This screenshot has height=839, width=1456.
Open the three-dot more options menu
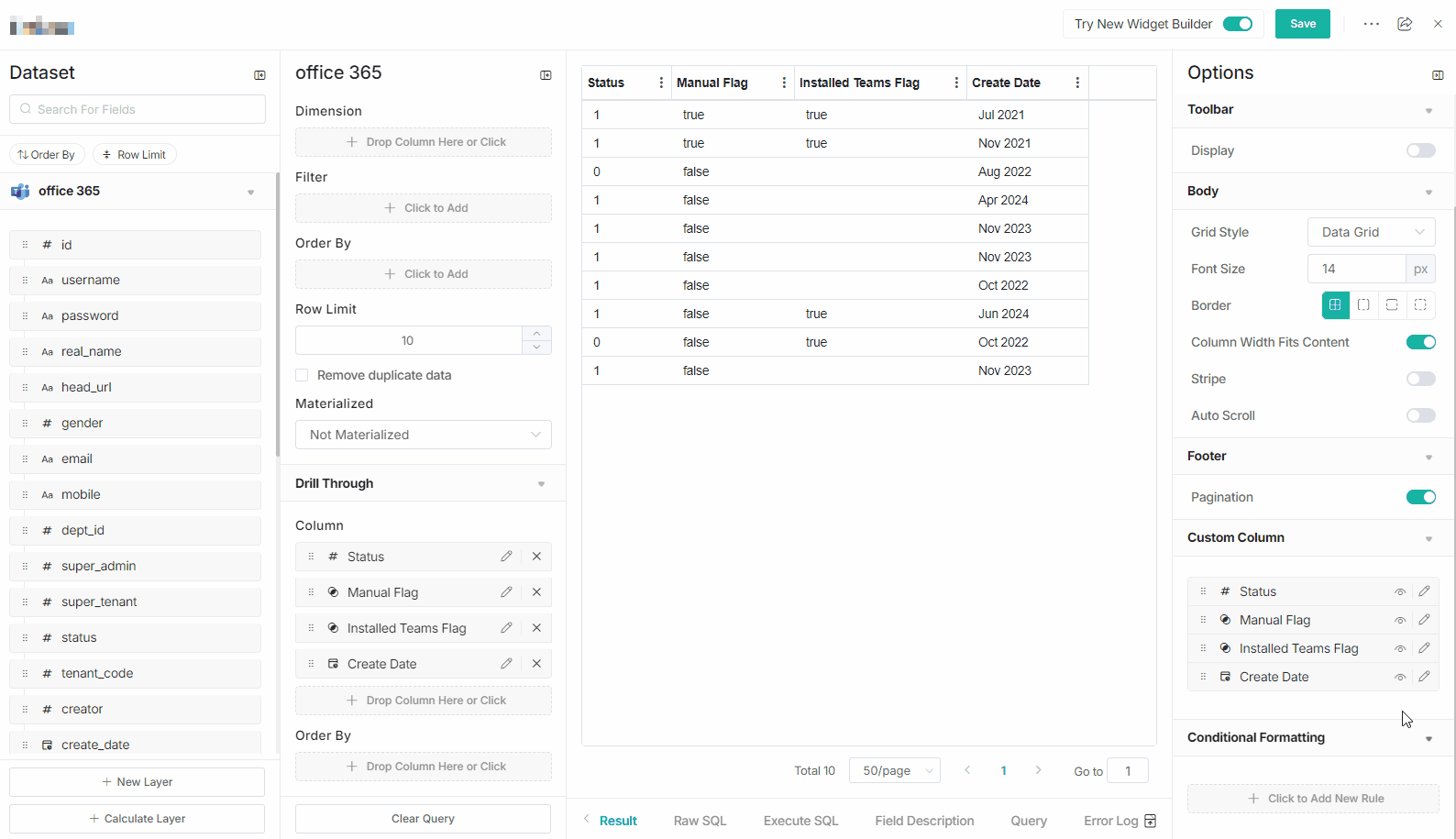click(x=1371, y=24)
